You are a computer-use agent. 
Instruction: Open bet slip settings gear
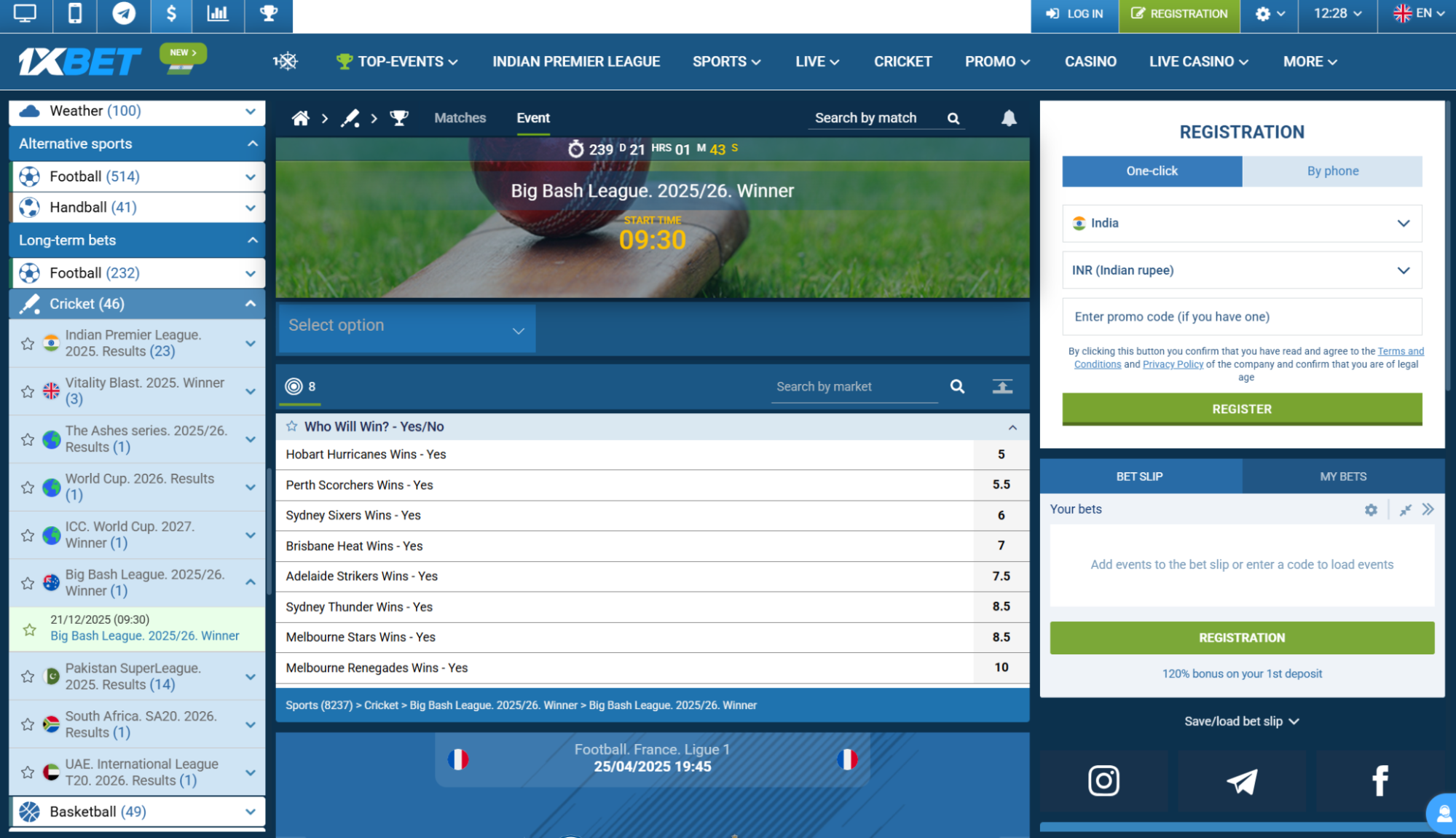click(x=1371, y=510)
